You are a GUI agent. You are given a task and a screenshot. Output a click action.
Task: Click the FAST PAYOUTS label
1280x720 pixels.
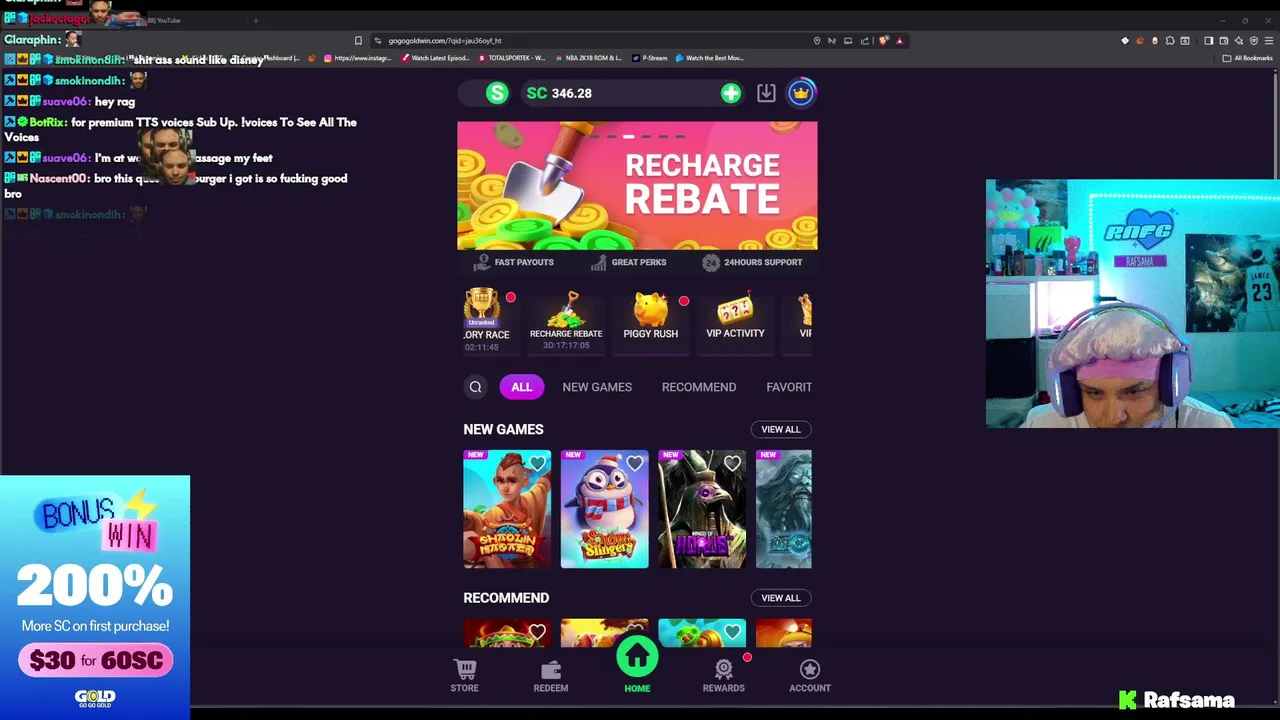click(x=524, y=262)
